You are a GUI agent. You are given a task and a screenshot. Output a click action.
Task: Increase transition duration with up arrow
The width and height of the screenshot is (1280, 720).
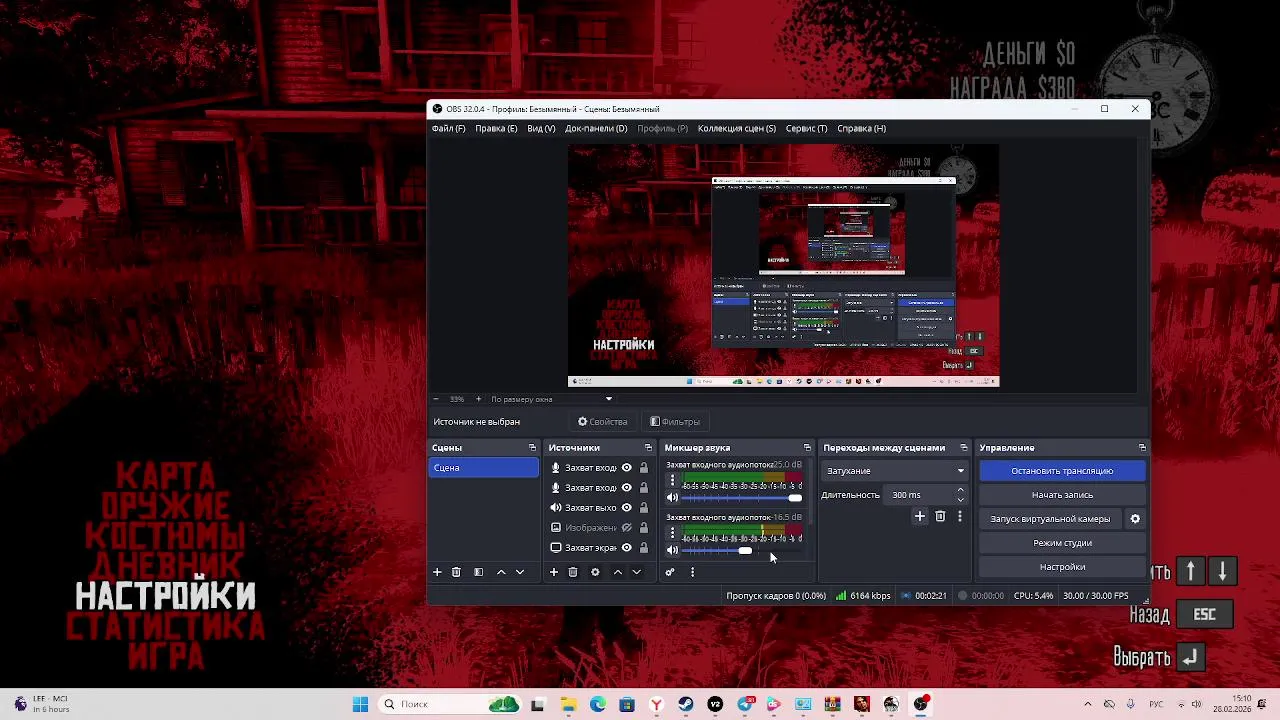point(961,491)
